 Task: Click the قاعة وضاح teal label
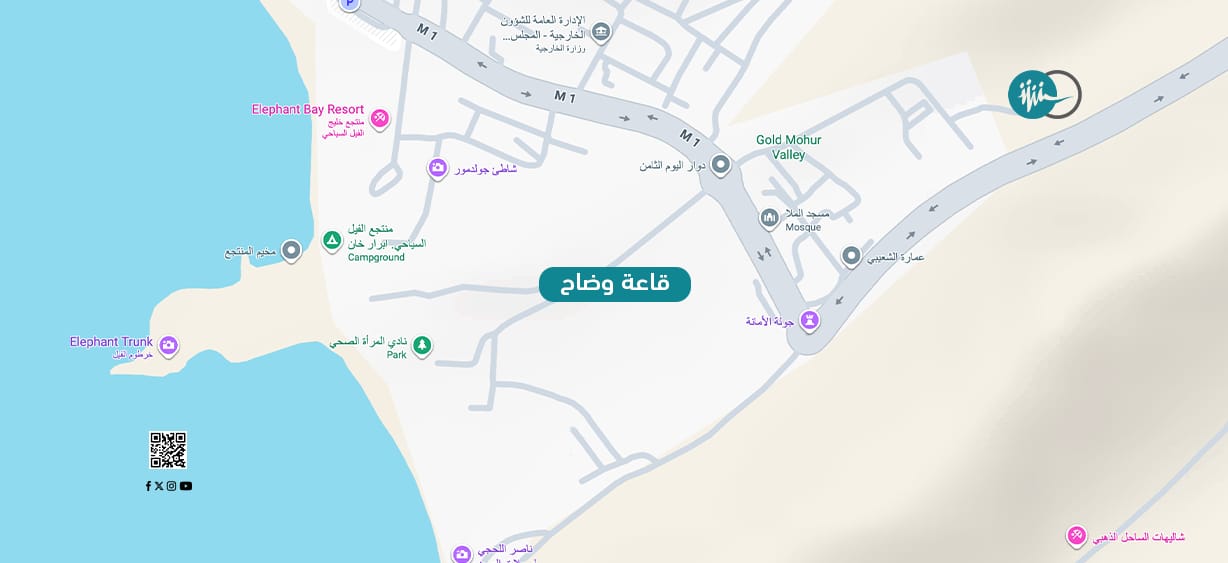615,284
